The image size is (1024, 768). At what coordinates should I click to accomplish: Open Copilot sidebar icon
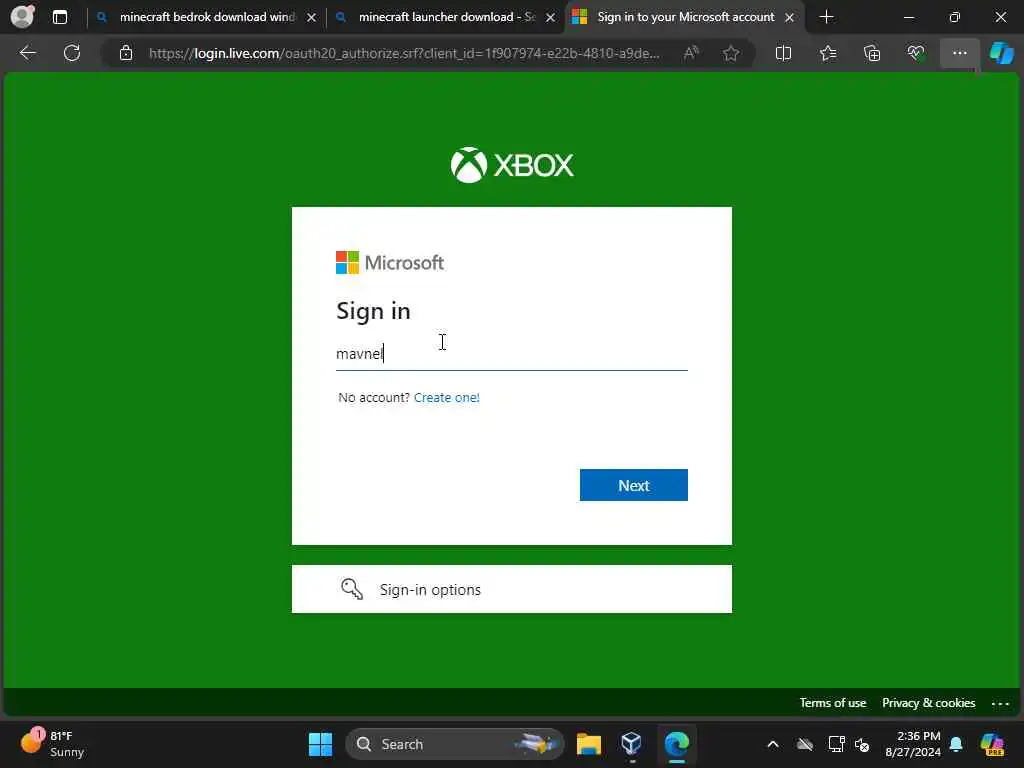(1001, 53)
